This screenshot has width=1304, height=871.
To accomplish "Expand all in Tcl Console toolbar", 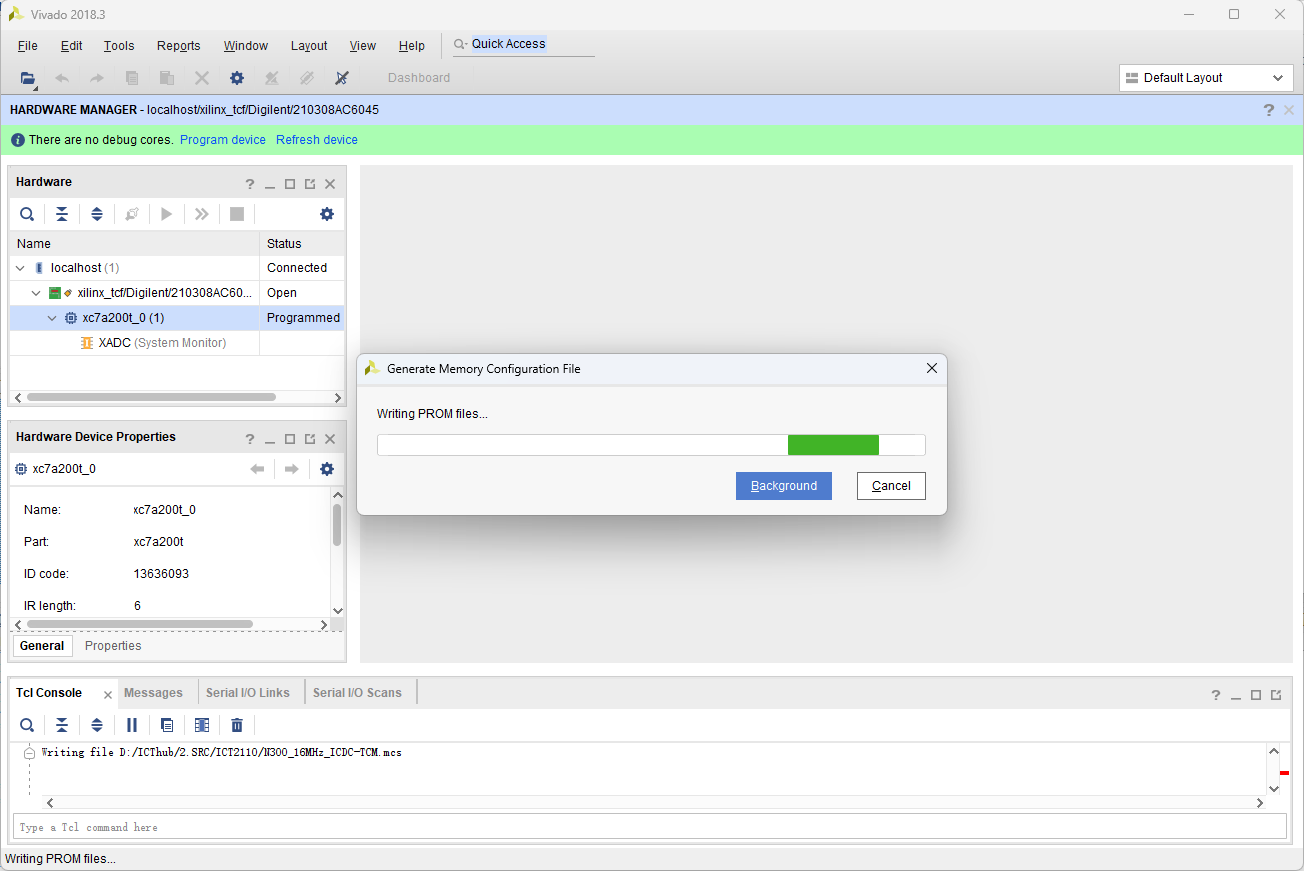I will pyautogui.click(x=97, y=725).
